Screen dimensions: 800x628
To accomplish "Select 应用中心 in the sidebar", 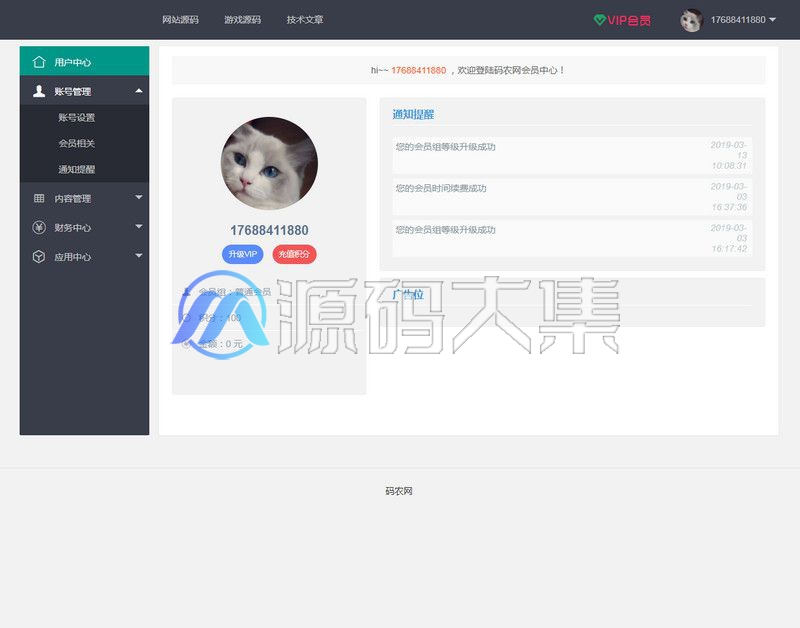I will click(x=85, y=257).
